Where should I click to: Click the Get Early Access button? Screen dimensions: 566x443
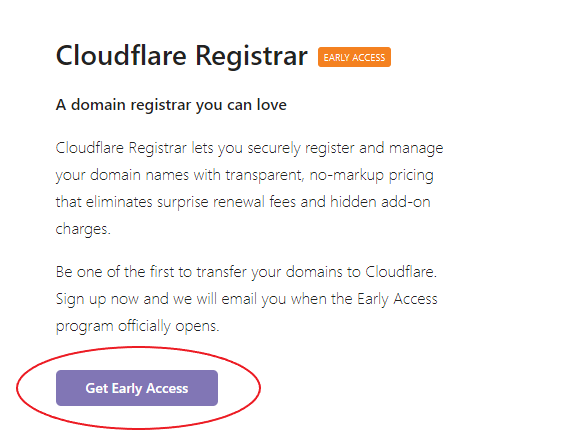[137, 388]
